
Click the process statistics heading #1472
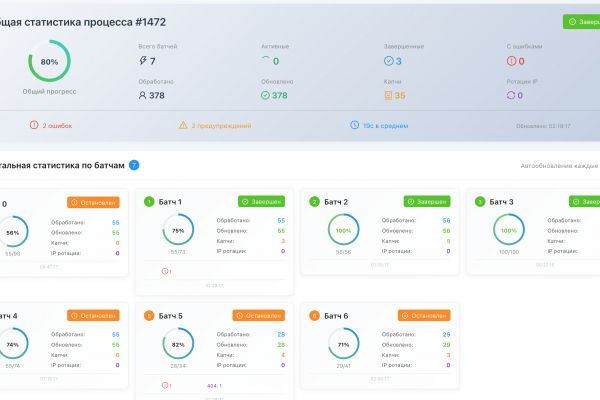pos(83,22)
